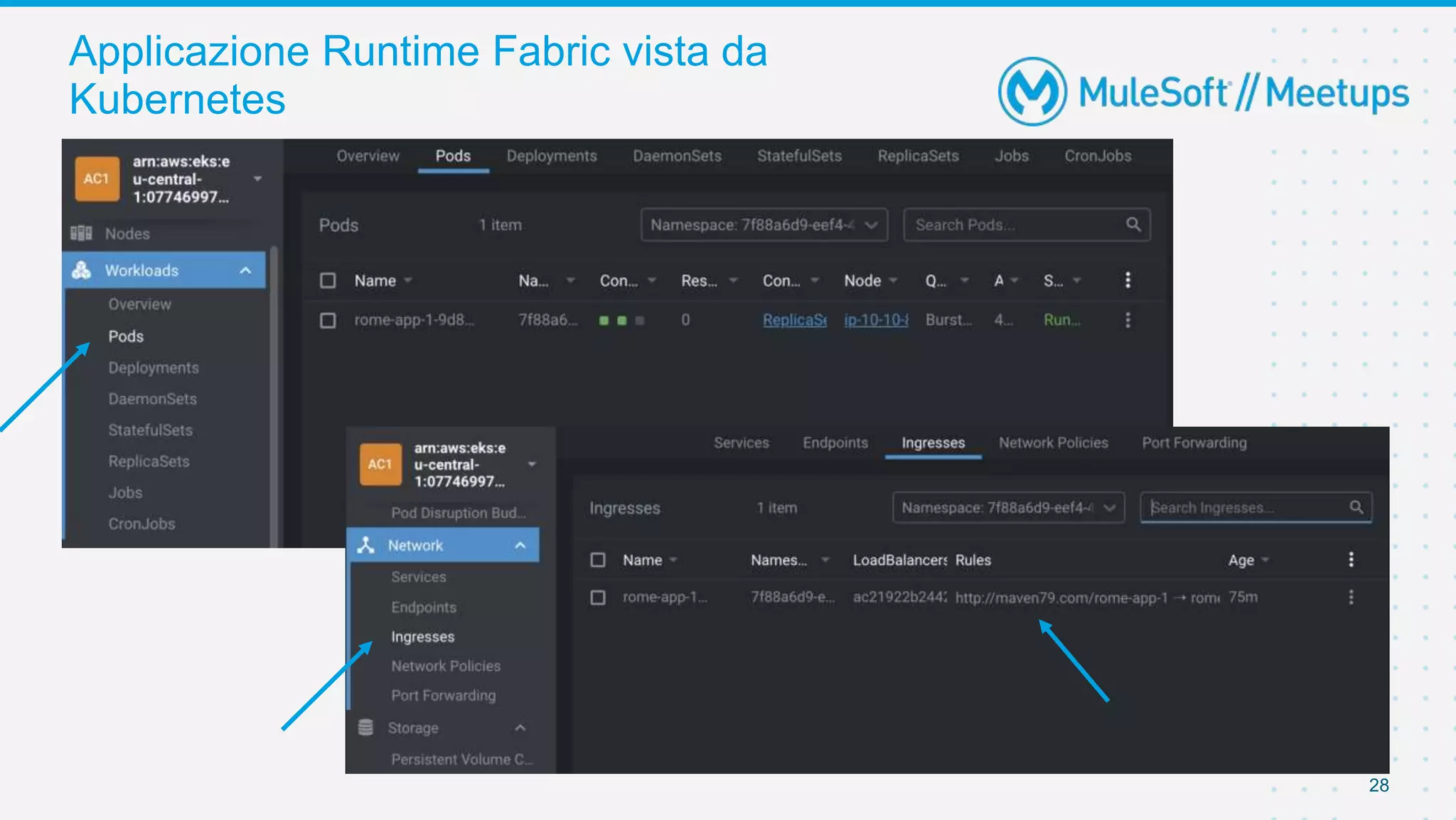Switch to the Deployments tab
This screenshot has height=820, width=1456.
552,156
